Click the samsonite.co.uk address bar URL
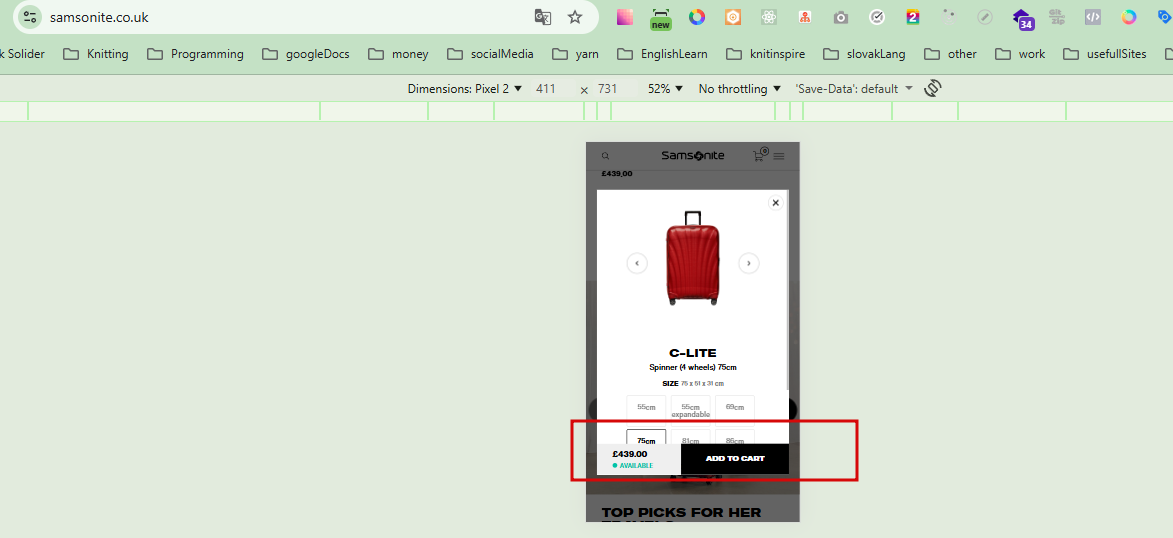 pos(99,17)
